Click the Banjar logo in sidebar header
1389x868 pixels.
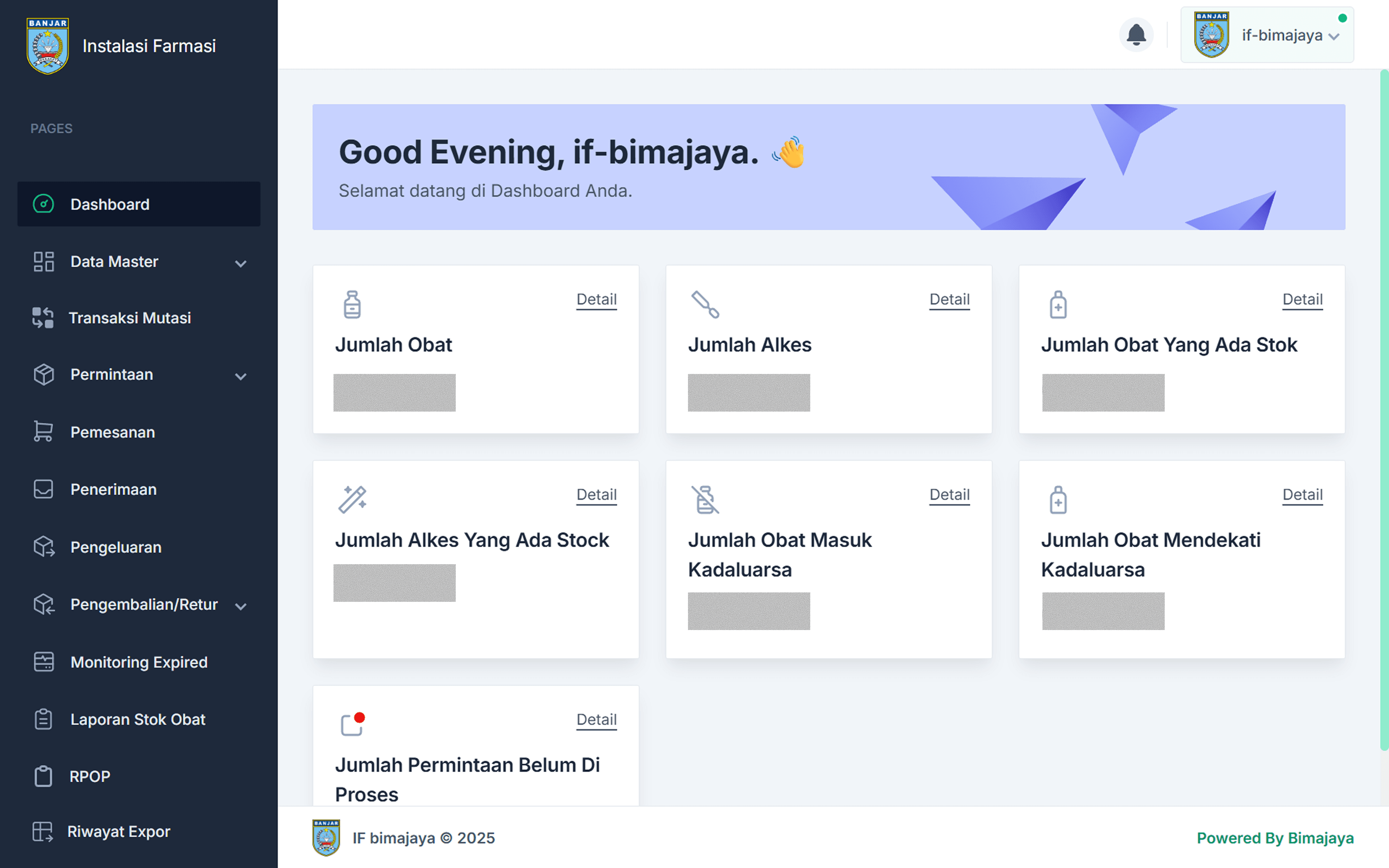click(48, 46)
